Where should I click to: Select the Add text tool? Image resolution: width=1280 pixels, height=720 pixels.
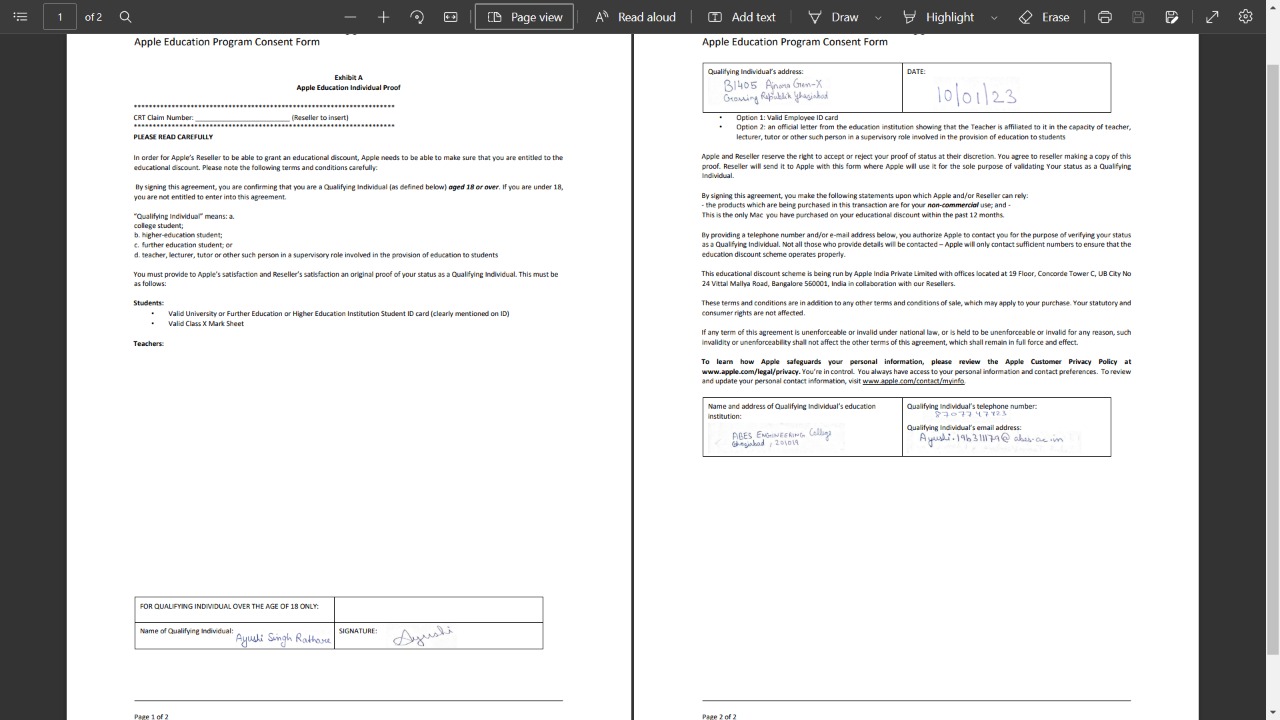pos(742,17)
